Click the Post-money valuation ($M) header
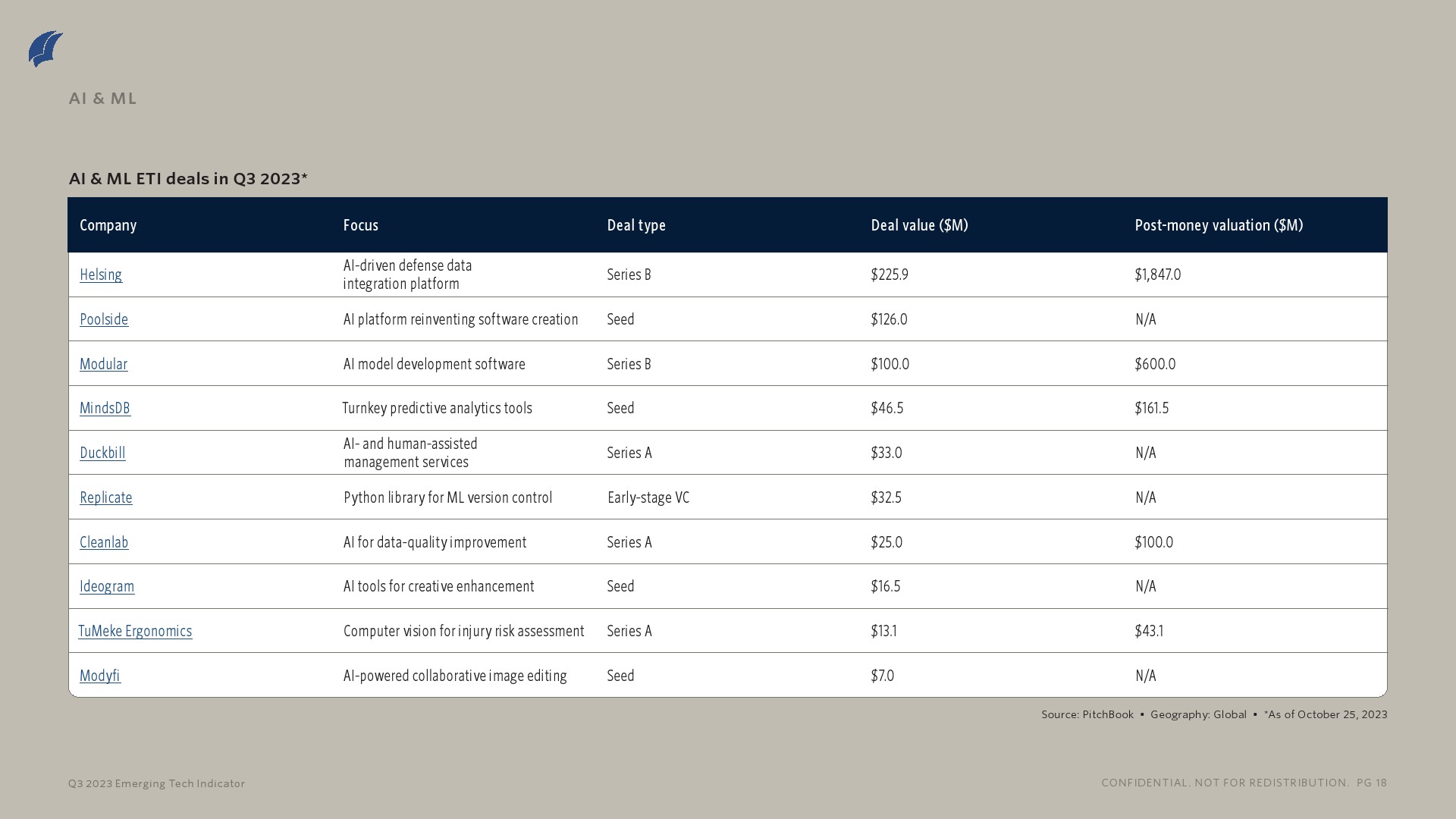Image resolution: width=1456 pixels, height=819 pixels. point(1218,225)
